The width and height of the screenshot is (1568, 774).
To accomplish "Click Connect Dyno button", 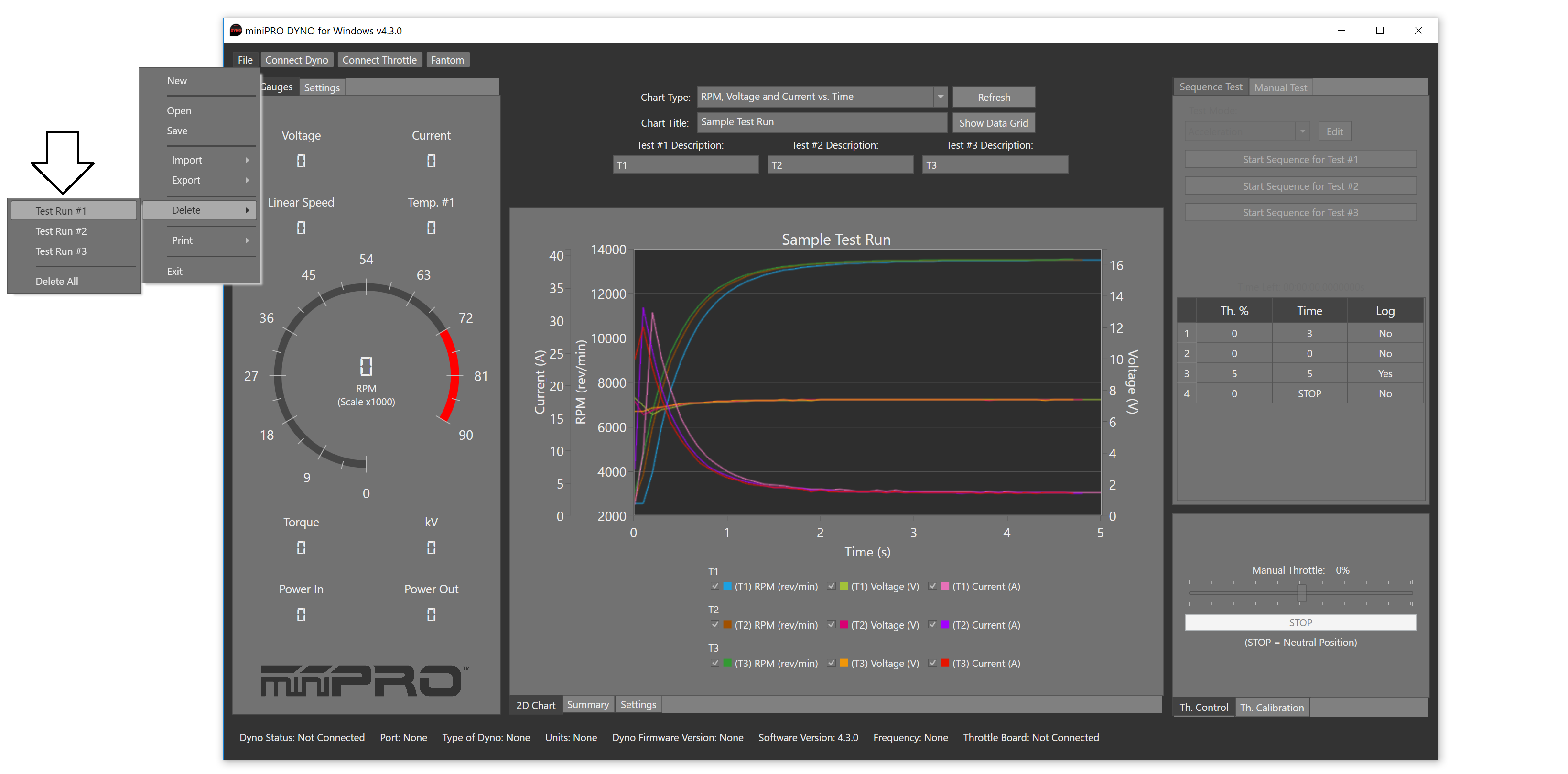I will 296,60.
